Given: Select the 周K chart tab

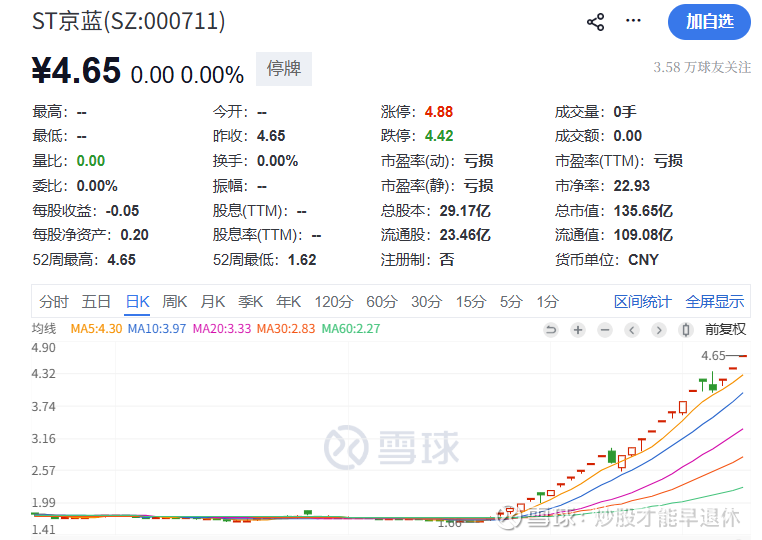Looking at the screenshot, I should point(174,302).
